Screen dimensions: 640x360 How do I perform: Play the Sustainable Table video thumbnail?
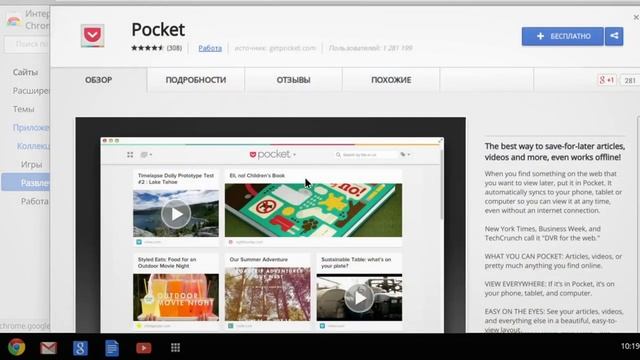coord(359,298)
